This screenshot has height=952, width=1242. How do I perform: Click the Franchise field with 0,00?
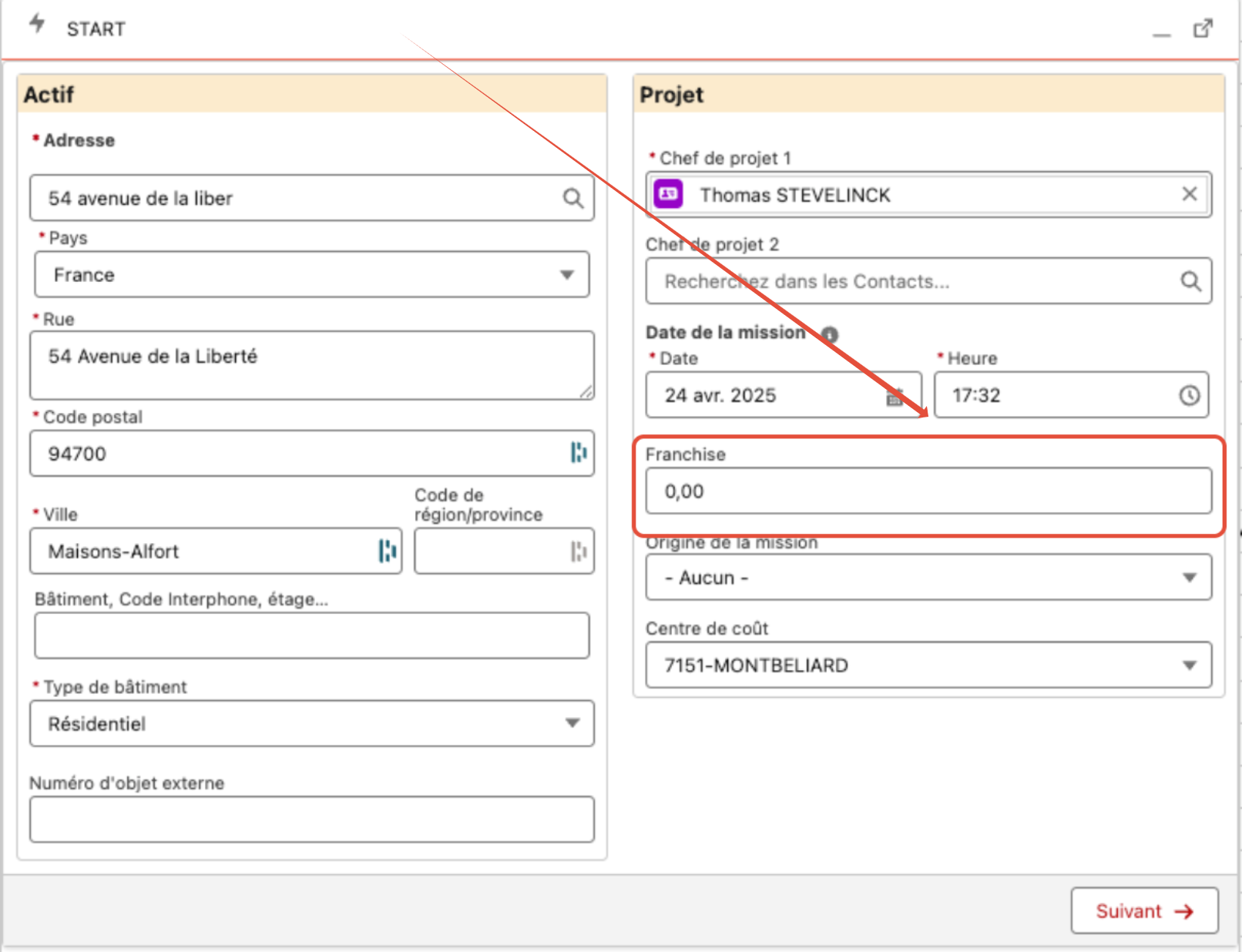coord(928,491)
